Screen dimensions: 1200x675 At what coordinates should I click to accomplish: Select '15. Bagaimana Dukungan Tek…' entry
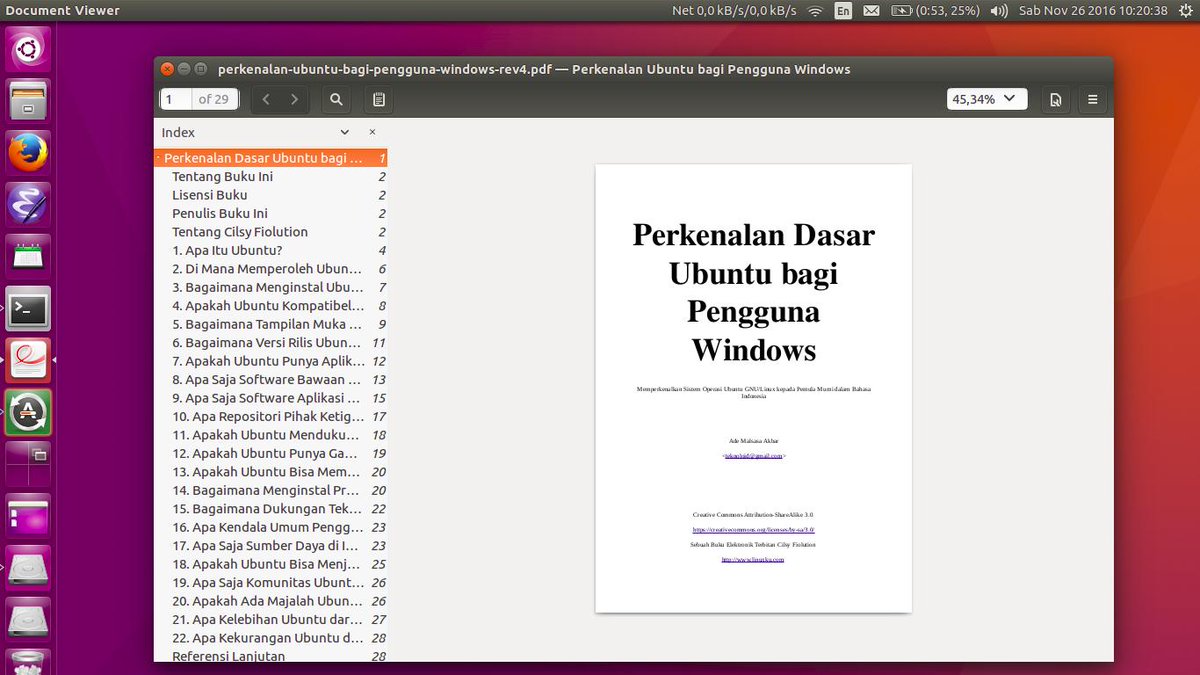click(271, 509)
